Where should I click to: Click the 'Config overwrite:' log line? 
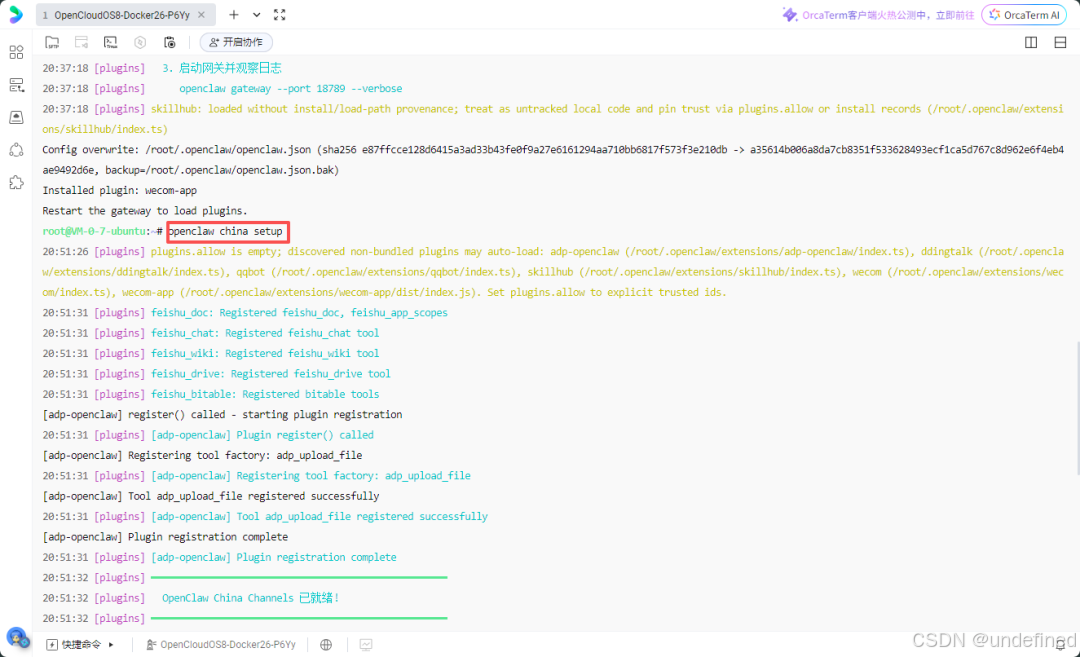(552, 160)
